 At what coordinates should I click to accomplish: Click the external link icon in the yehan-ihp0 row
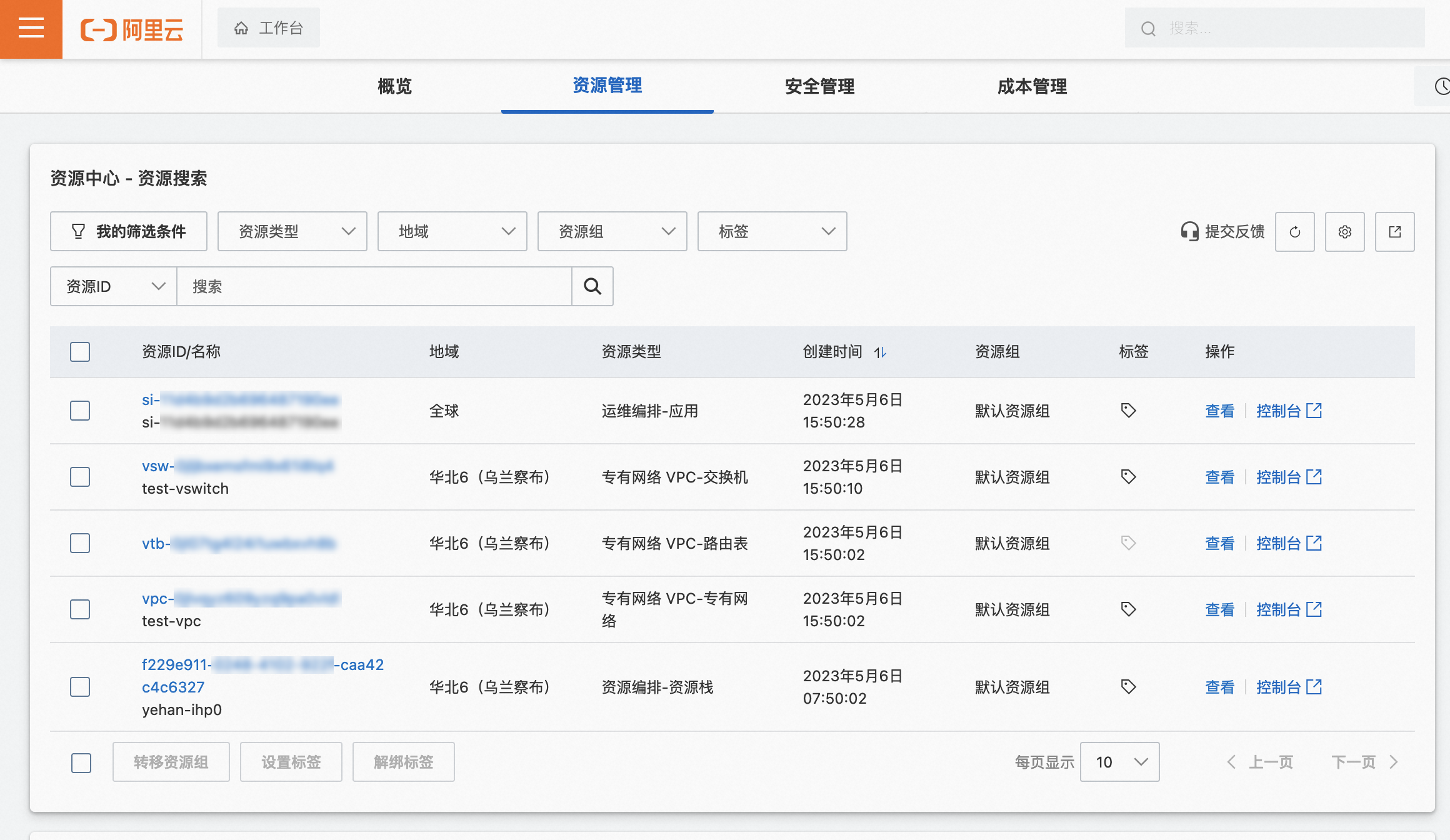(x=1314, y=687)
